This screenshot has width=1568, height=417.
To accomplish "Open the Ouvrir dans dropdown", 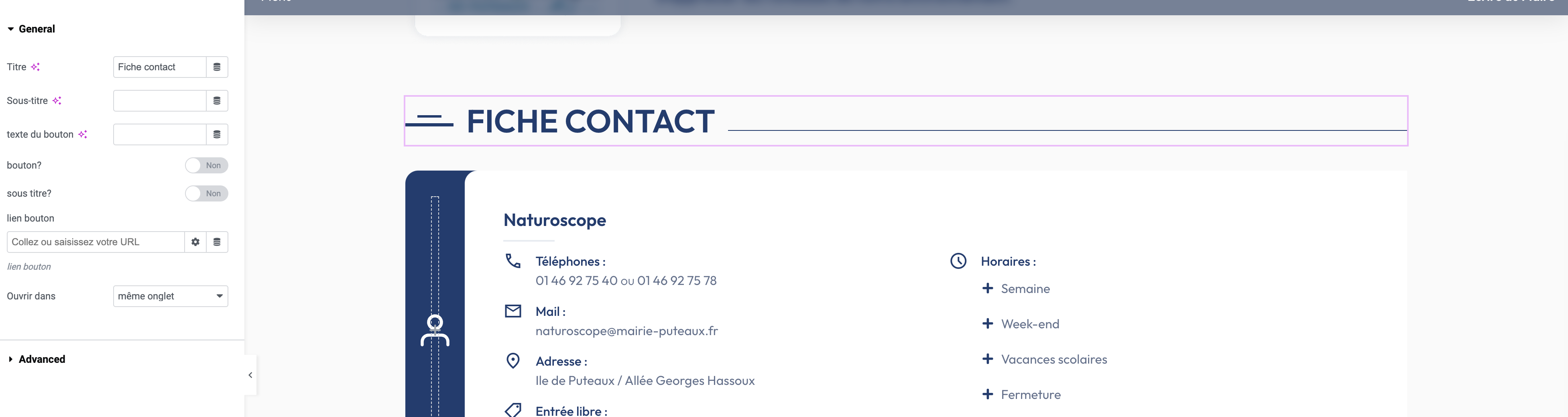I will click(x=171, y=297).
